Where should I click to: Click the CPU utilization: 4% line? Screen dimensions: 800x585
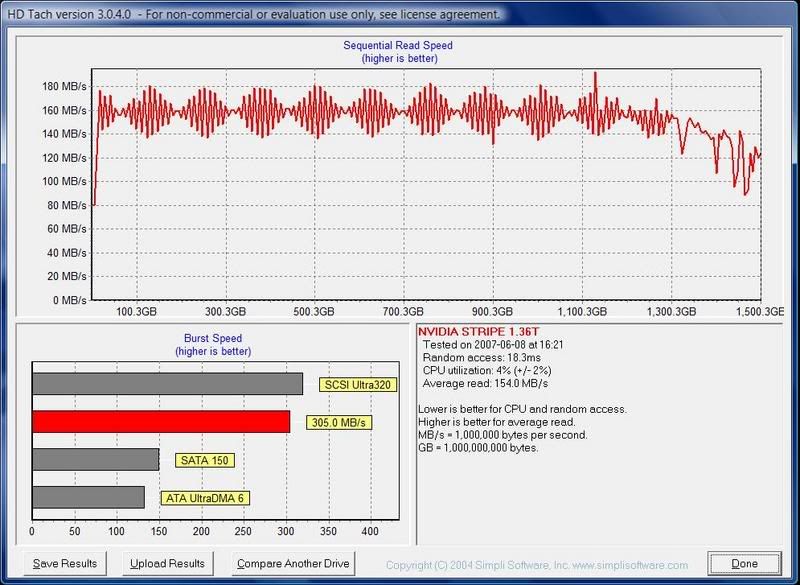[x=487, y=370]
